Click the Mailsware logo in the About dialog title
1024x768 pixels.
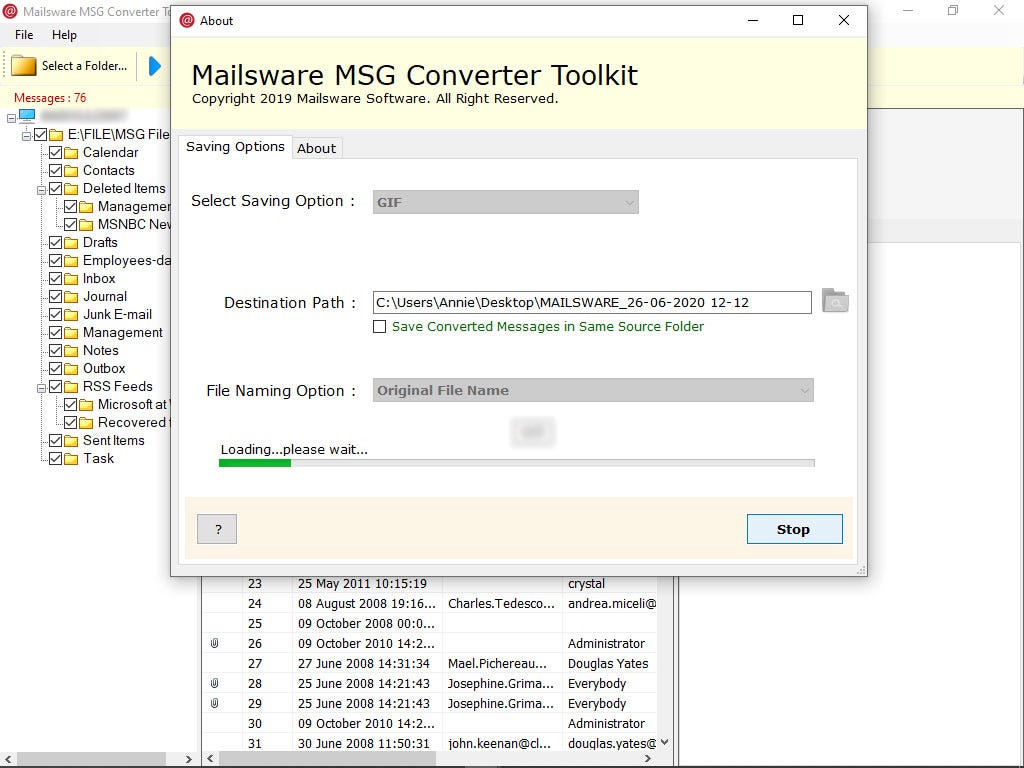(x=187, y=20)
